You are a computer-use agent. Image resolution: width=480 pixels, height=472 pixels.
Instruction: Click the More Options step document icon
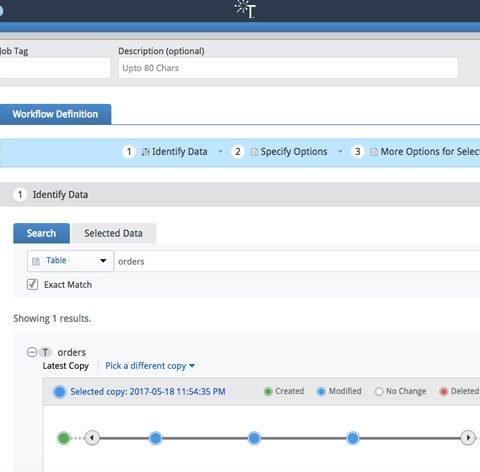coord(374,152)
